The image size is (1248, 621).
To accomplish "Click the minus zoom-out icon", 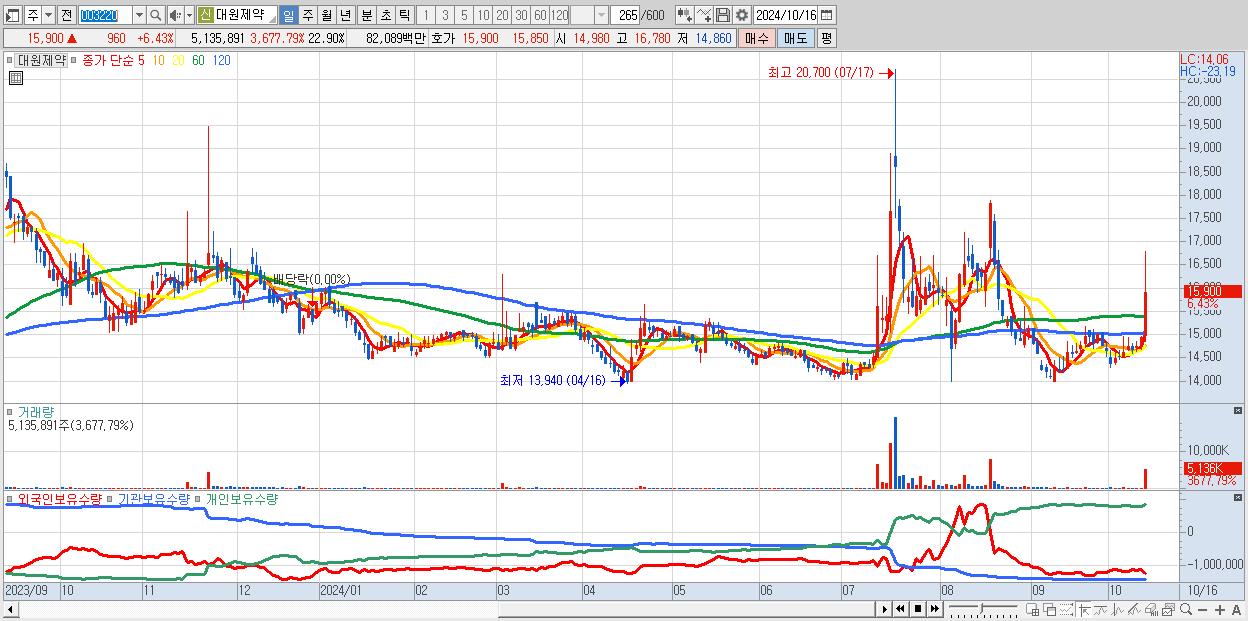I will click(1203, 609).
